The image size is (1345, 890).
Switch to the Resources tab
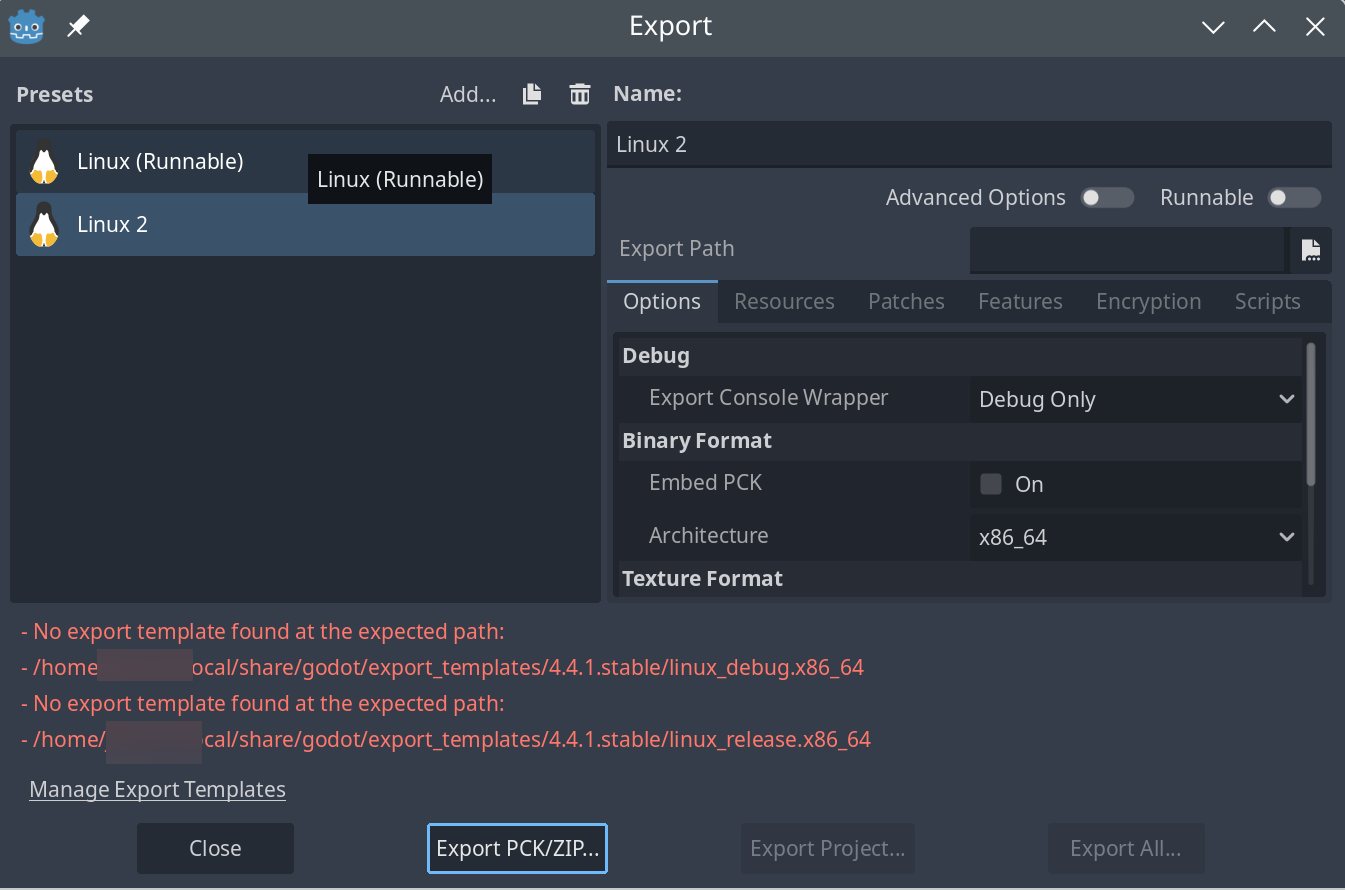(784, 302)
